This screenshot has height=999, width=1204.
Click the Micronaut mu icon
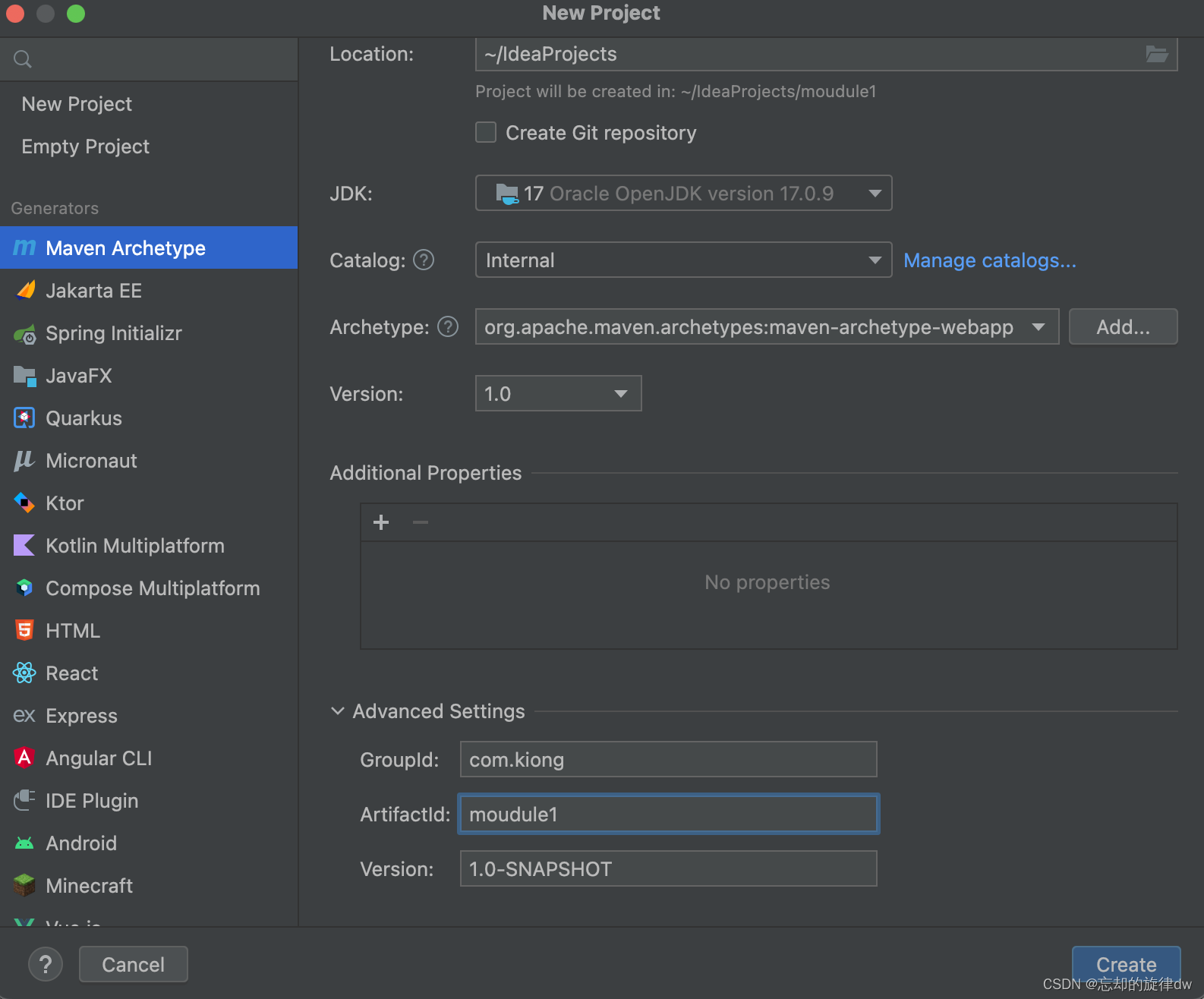click(24, 460)
